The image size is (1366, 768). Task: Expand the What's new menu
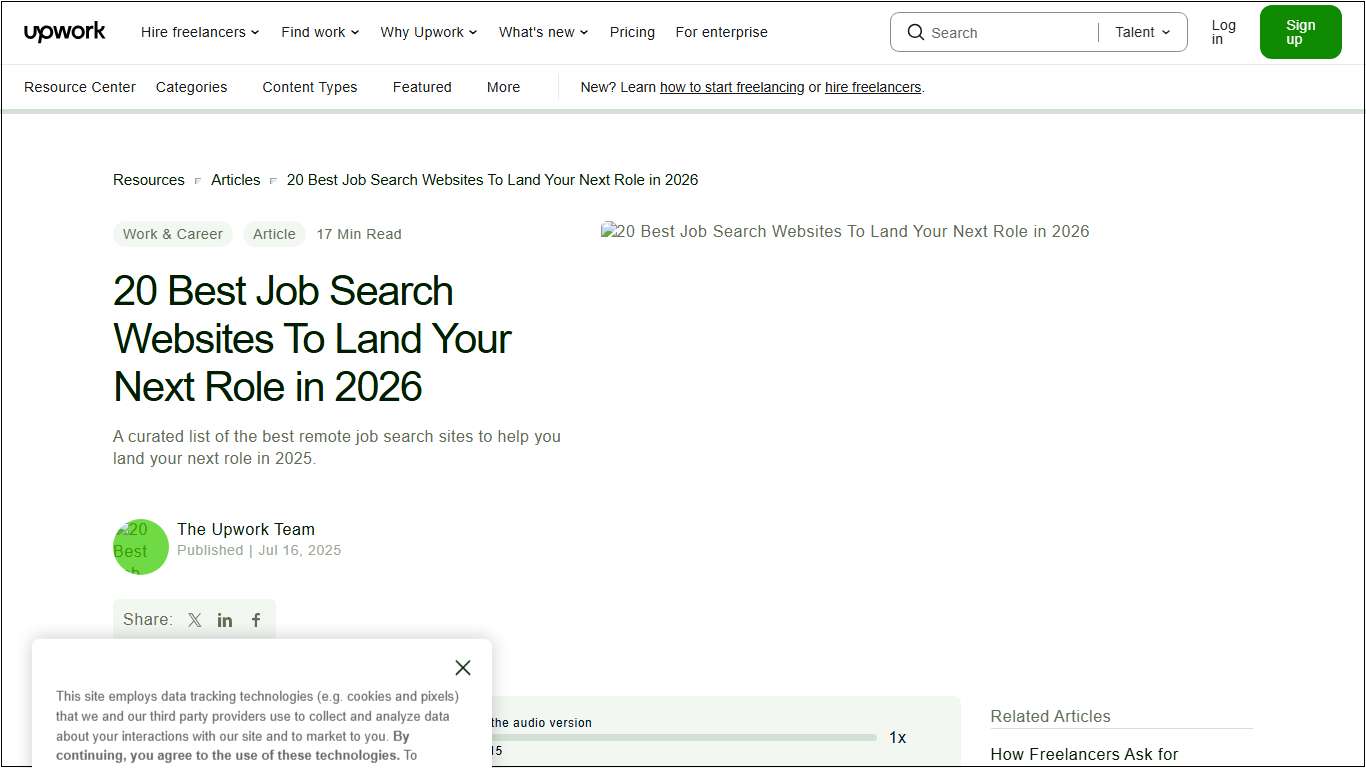tap(542, 32)
